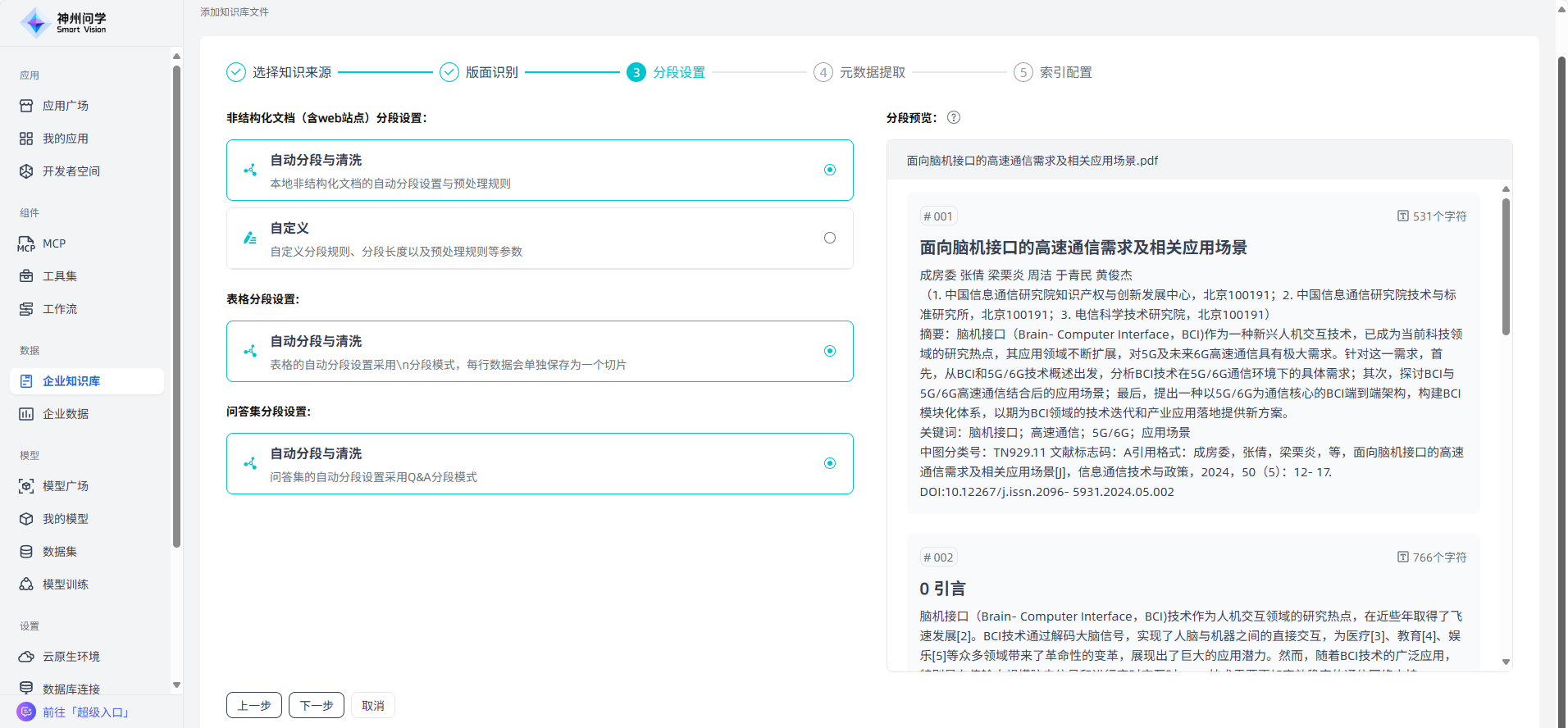Click the MCP icon in sidebar
Image resolution: width=1568 pixels, height=728 pixels.
(x=26, y=243)
